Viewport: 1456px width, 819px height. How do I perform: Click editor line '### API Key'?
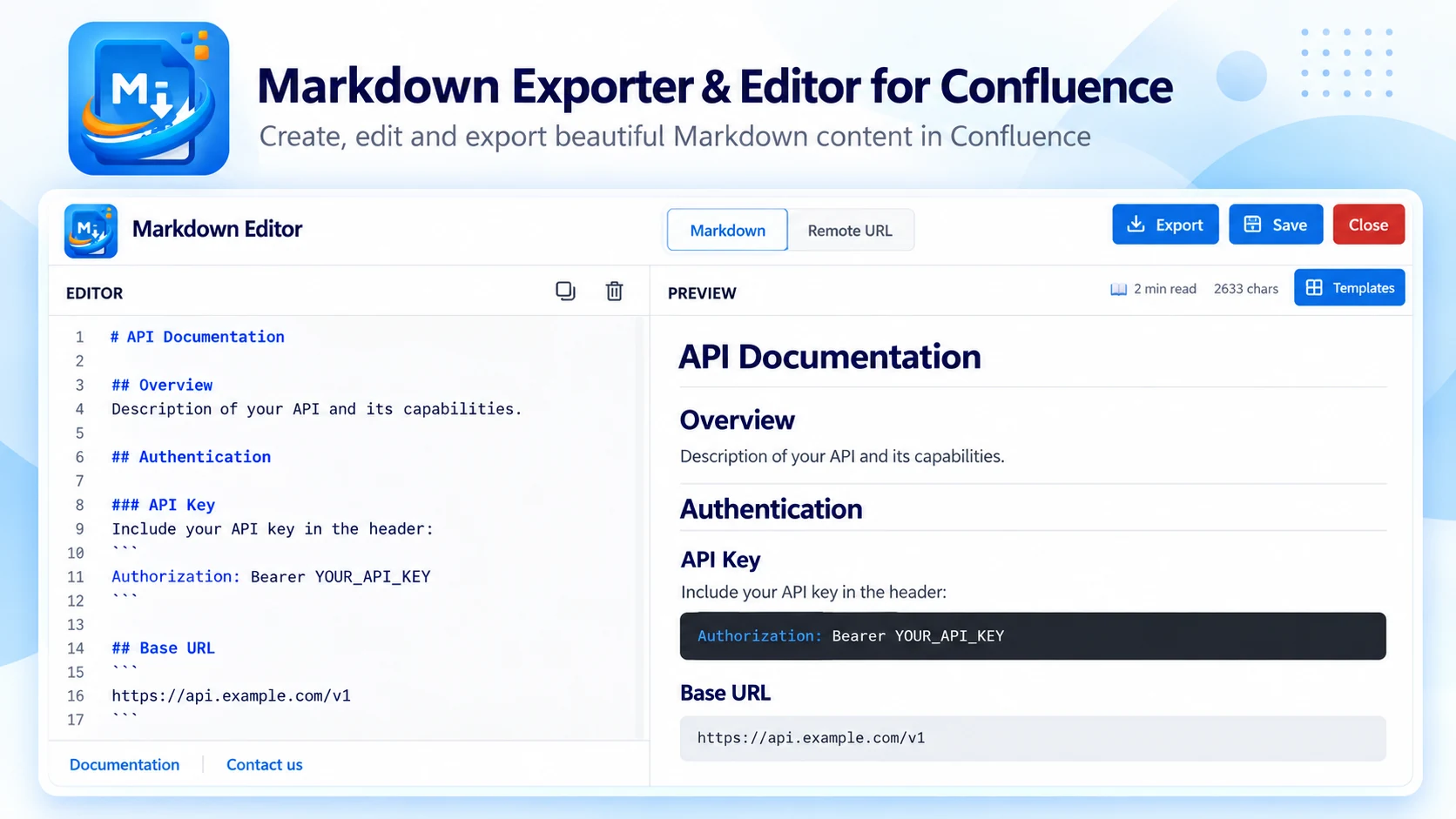(163, 505)
